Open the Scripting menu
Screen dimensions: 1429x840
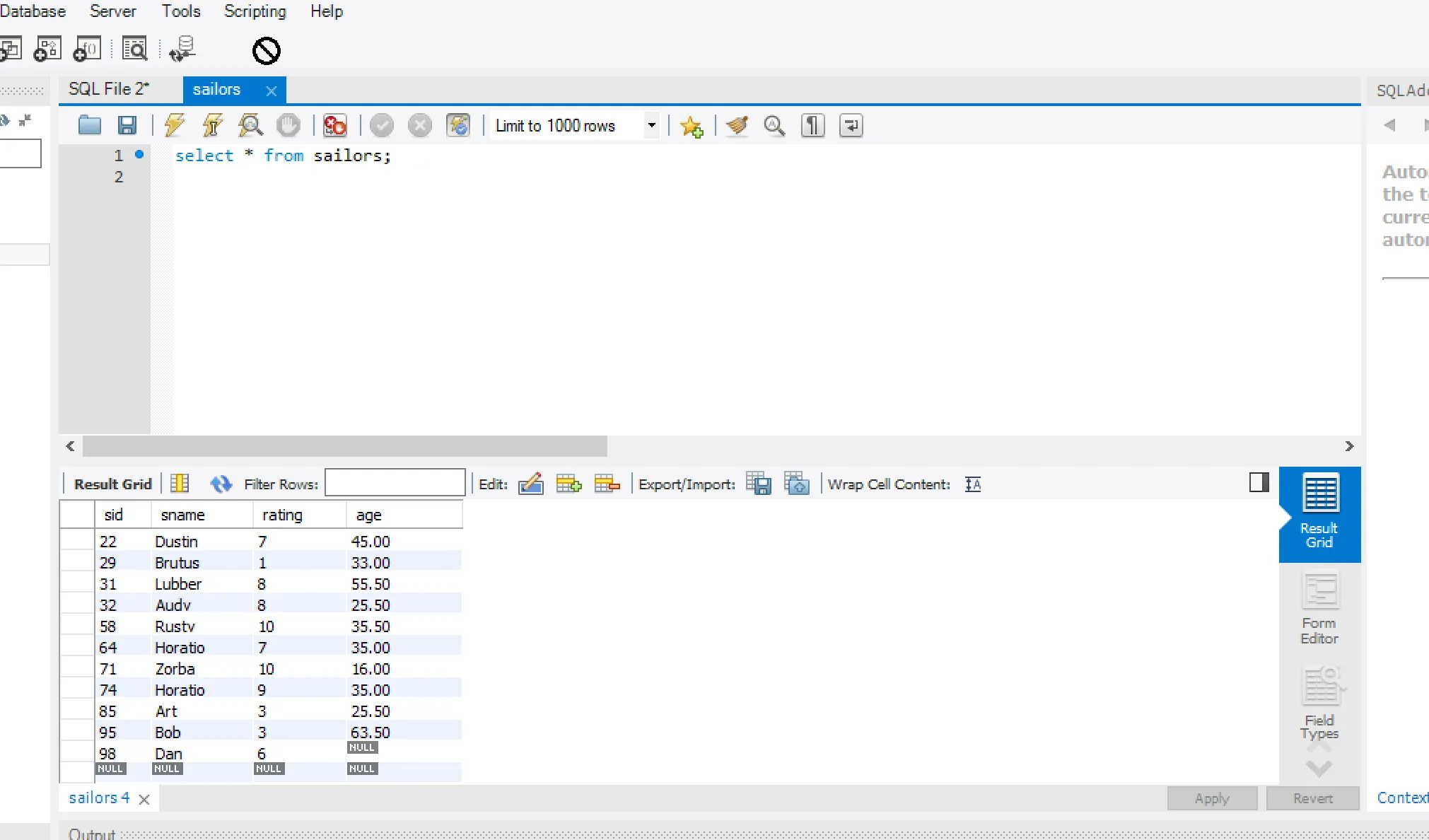(x=255, y=11)
